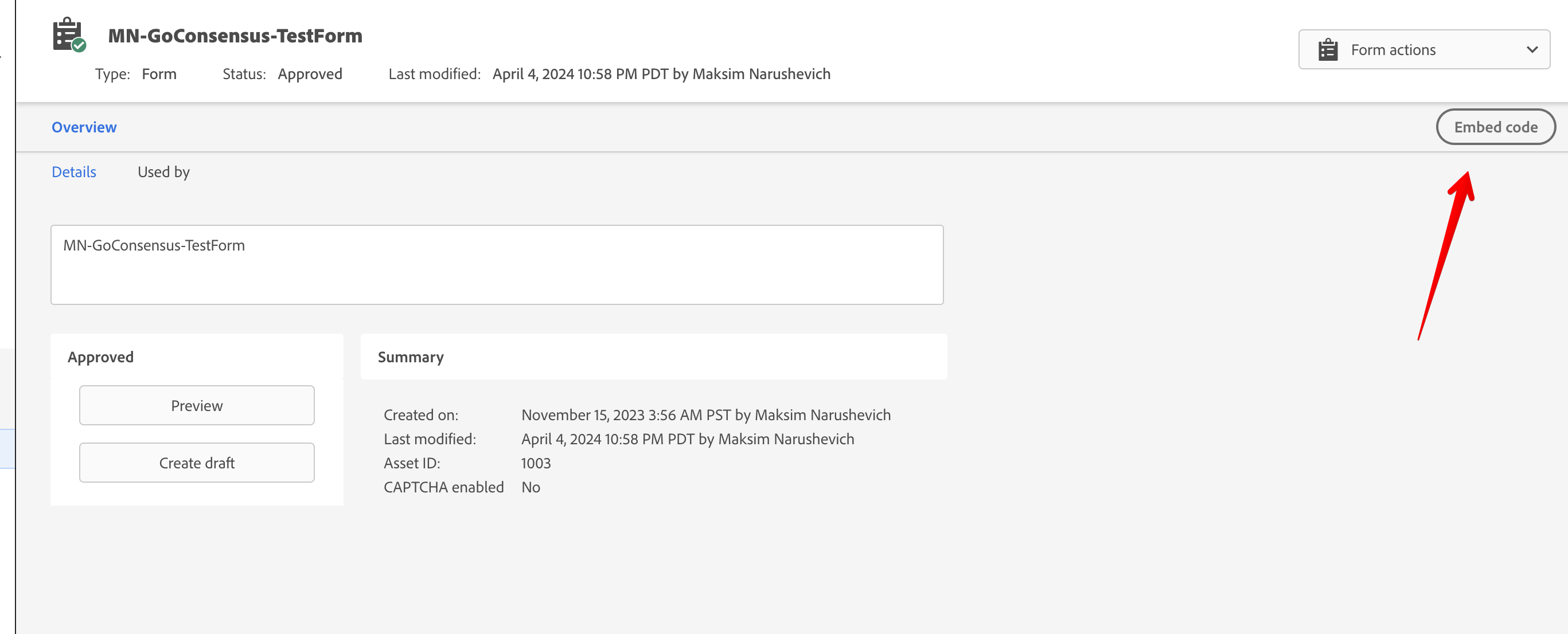The height and width of the screenshot is (634, 1568).
Task: Expand Form actions via its chevron arrow
Action: click(x=1532, y=49)
